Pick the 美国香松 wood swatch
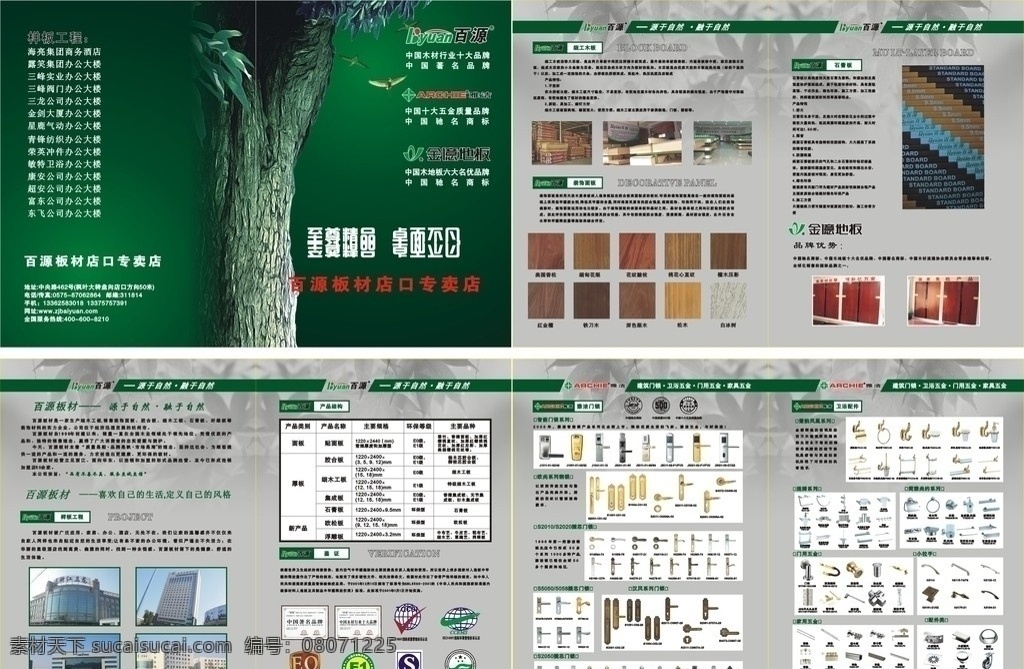 coord(546,251)
